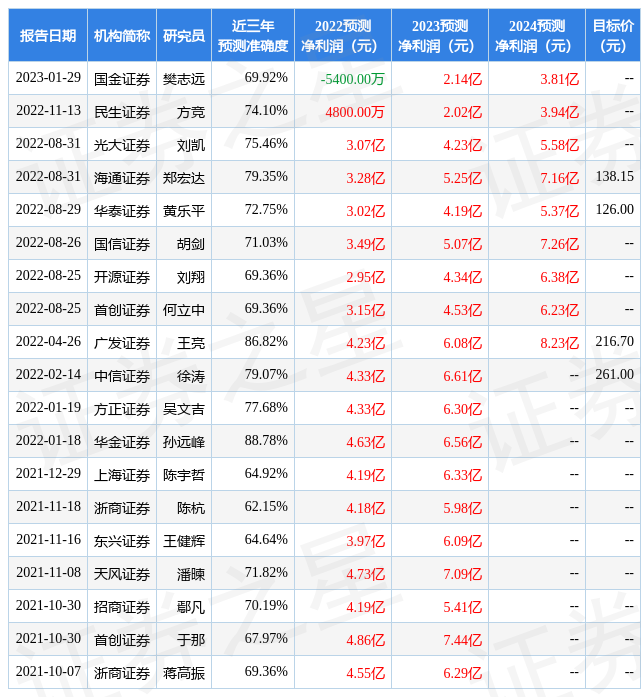Screen dimensions: 641x697
Task: Click analyst name 鄢凡
Action: coord(191,607)
